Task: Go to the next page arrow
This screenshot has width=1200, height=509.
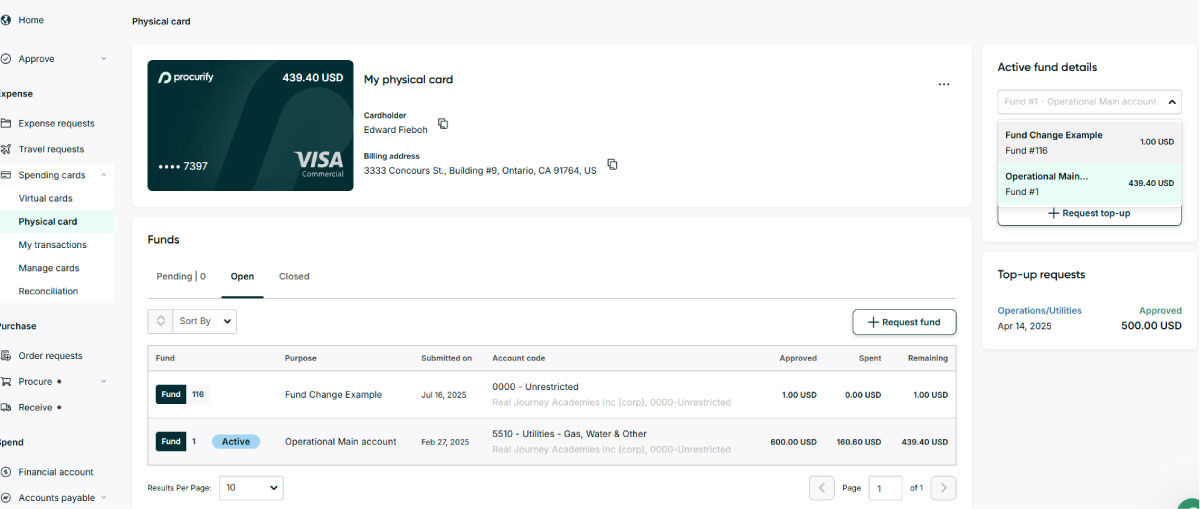Action: [x=943, y=488]
